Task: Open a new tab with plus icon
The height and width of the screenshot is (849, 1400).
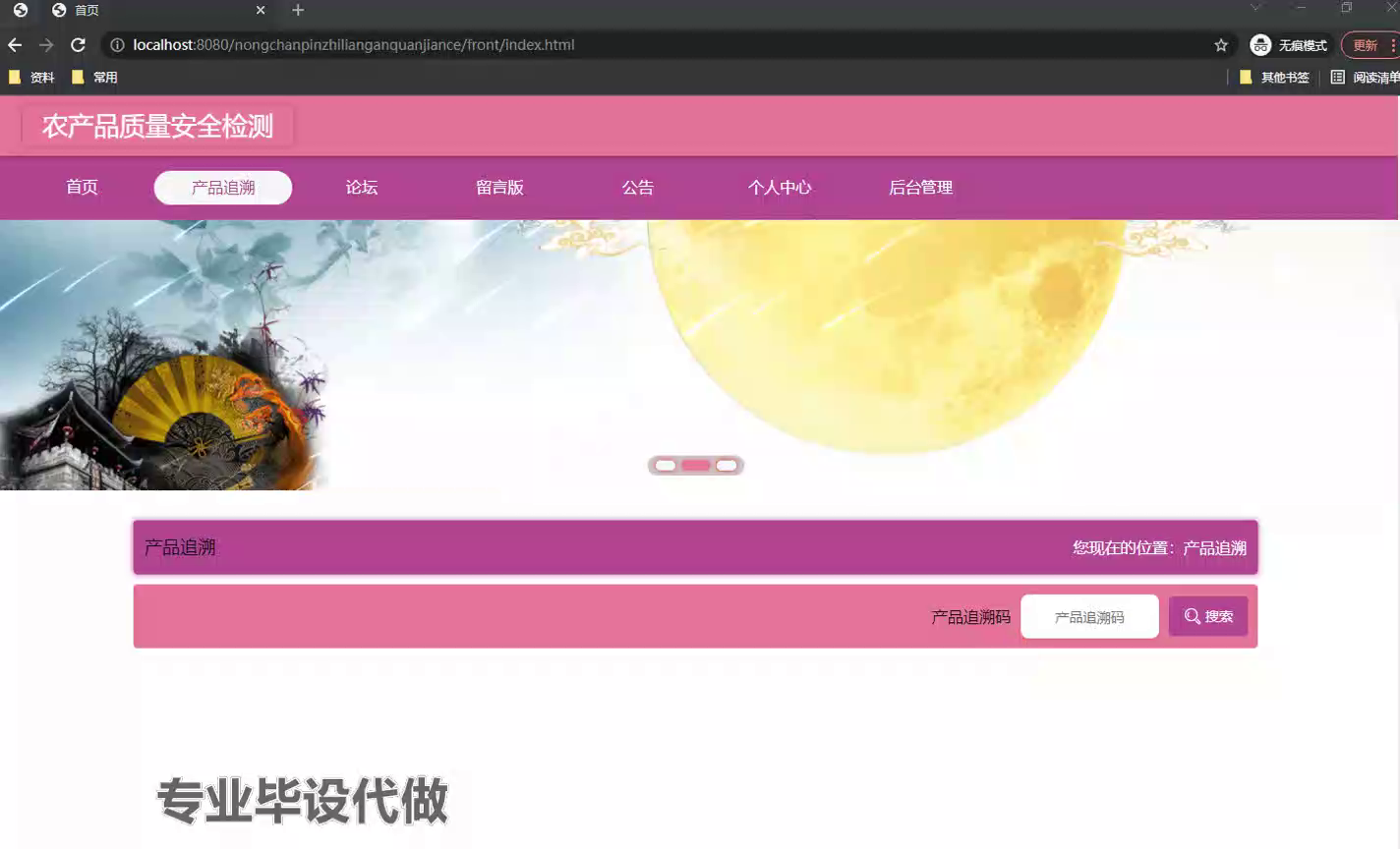Action: click(x=298, y=10)
